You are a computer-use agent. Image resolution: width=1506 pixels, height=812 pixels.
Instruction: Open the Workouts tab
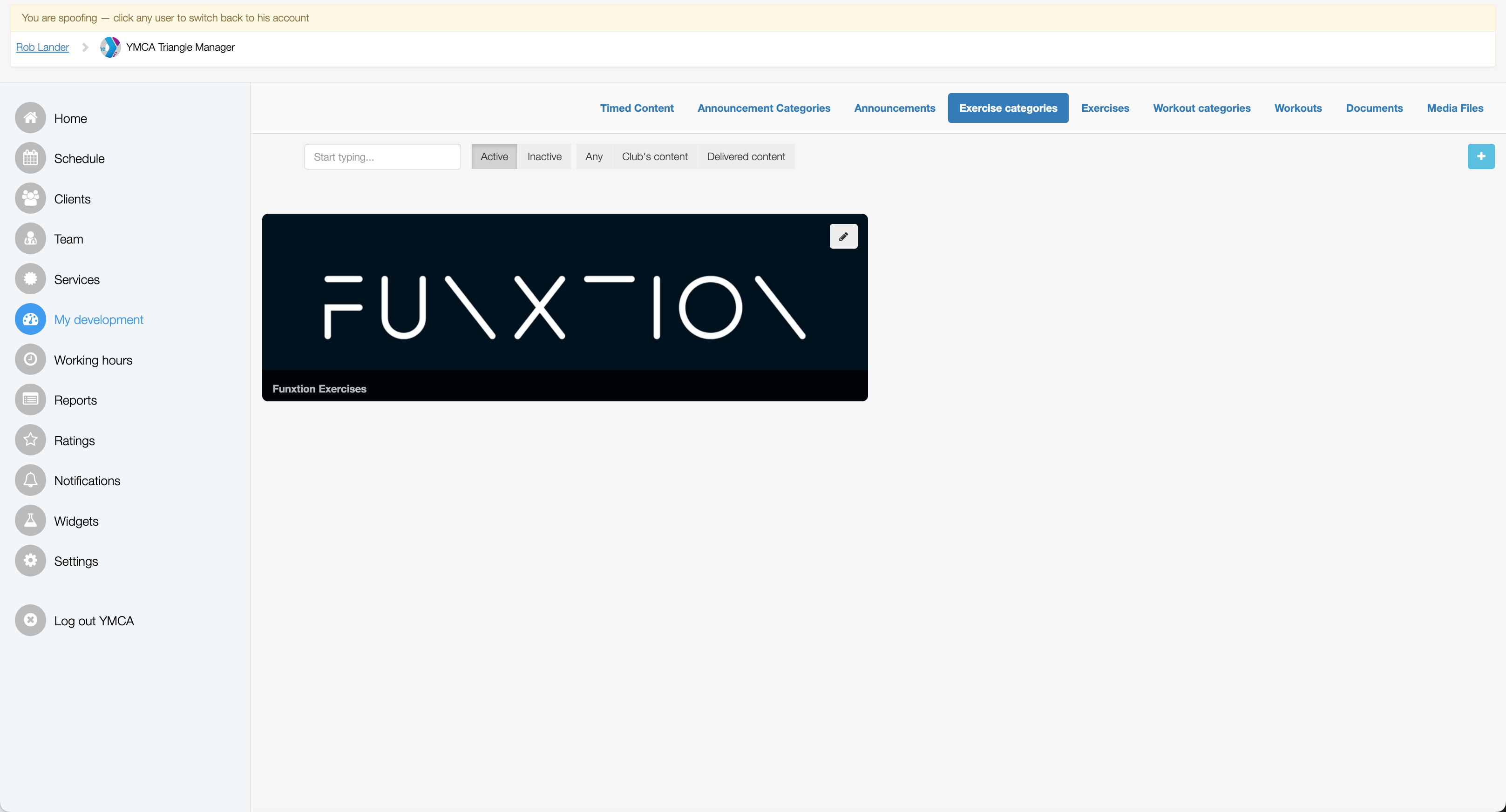click(1298, 108)
